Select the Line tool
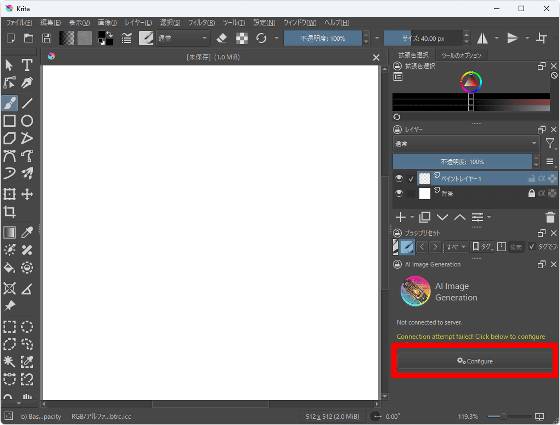The width and height of the screenshot is (560, 425). [x=27, y=103]
